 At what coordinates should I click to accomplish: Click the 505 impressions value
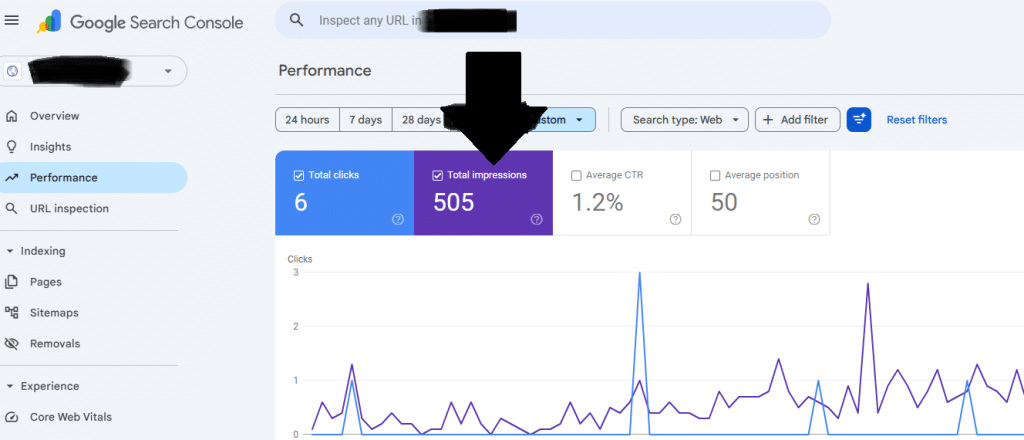point(454,202)
